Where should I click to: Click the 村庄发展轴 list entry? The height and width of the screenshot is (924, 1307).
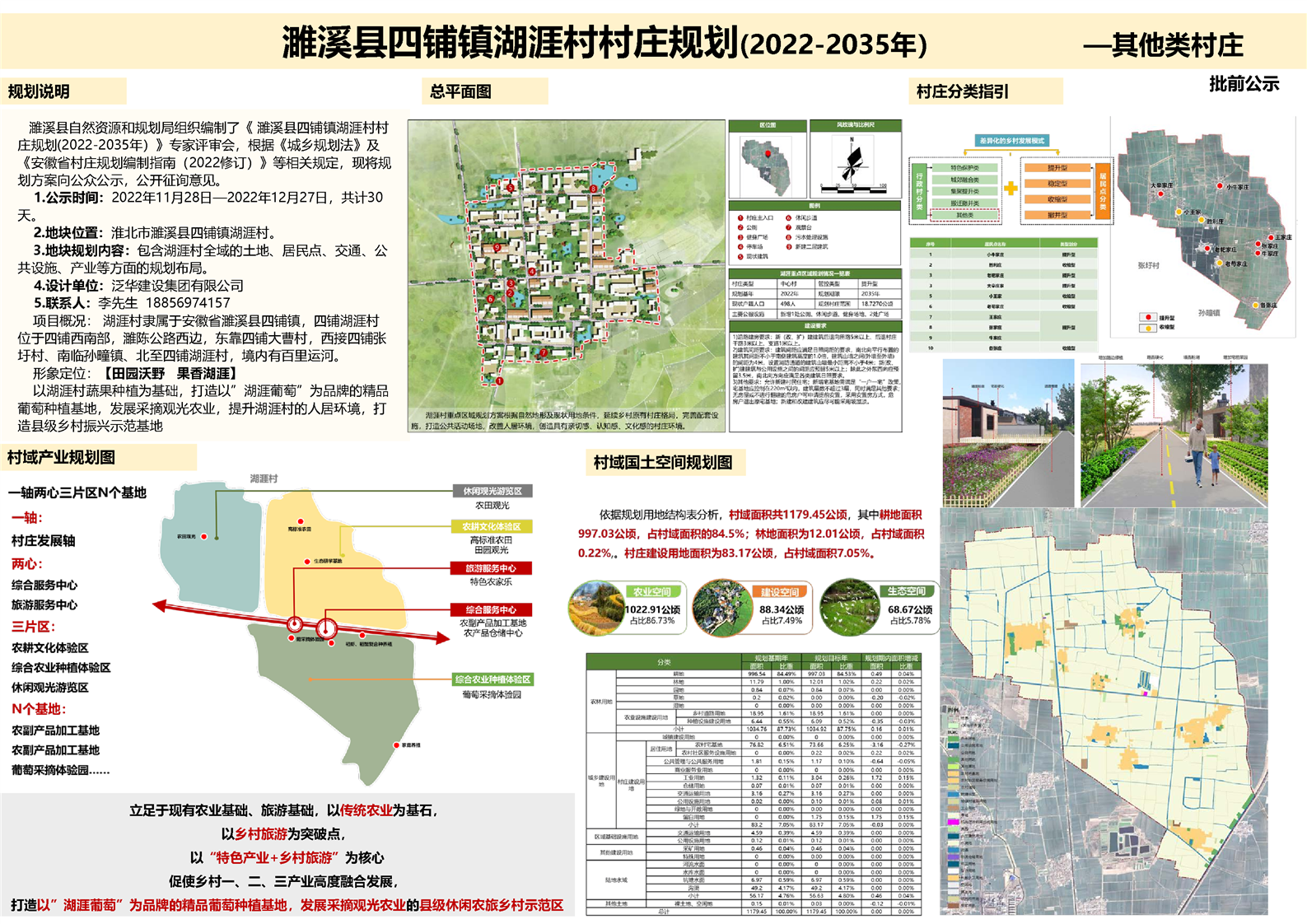[43, 541]
